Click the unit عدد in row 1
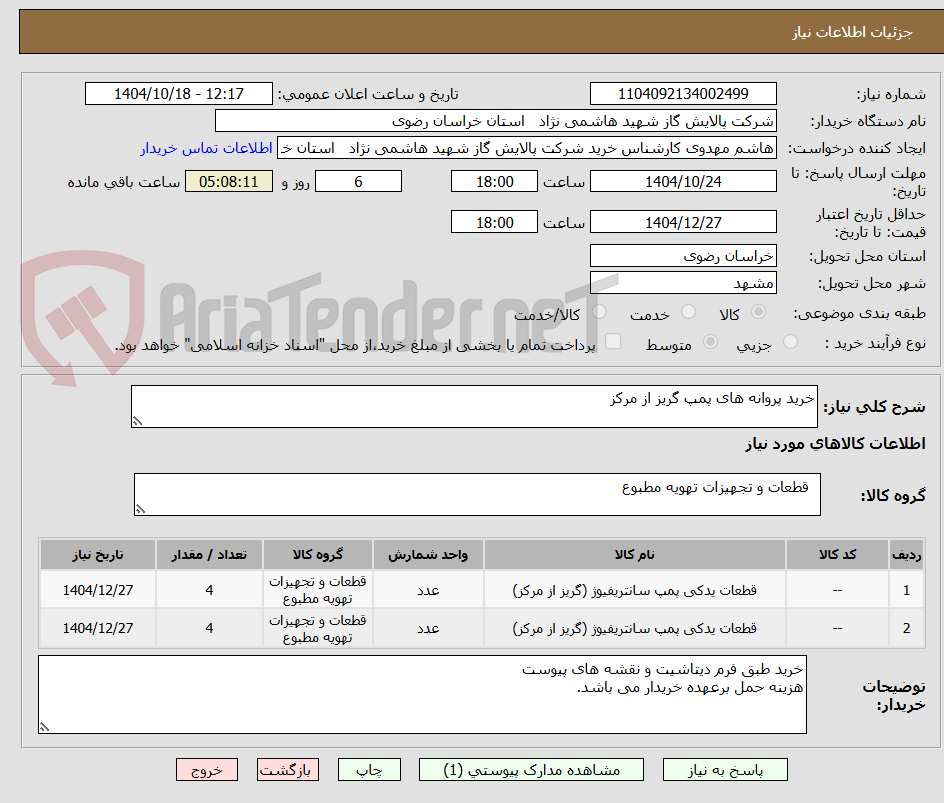The image size is (944, 803). pyautogui.click(x=428, y=591)
